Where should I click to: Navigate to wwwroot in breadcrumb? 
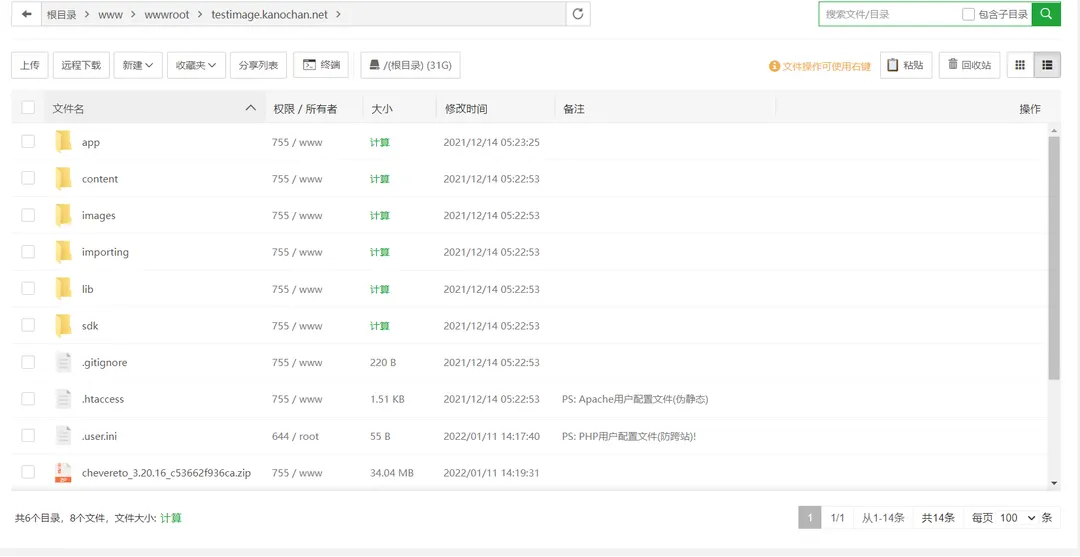[x=167, y=14]
